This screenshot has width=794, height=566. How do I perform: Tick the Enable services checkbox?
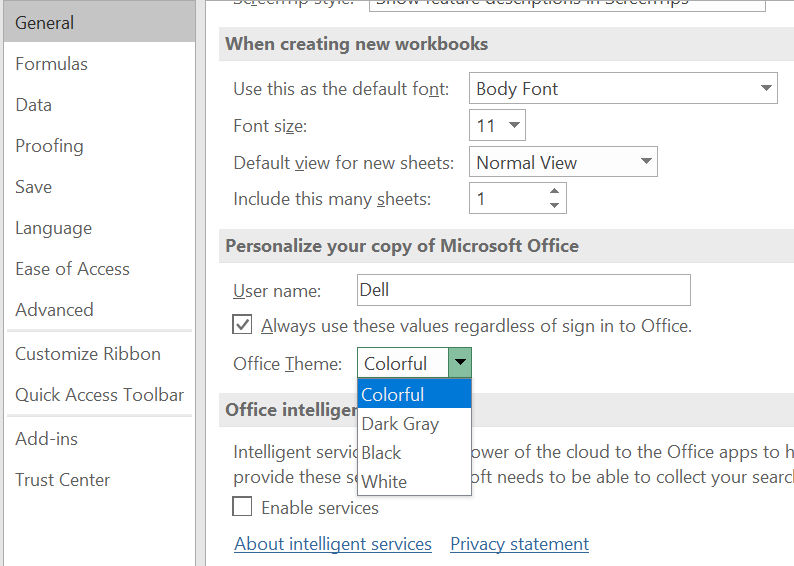coord(242,508)
